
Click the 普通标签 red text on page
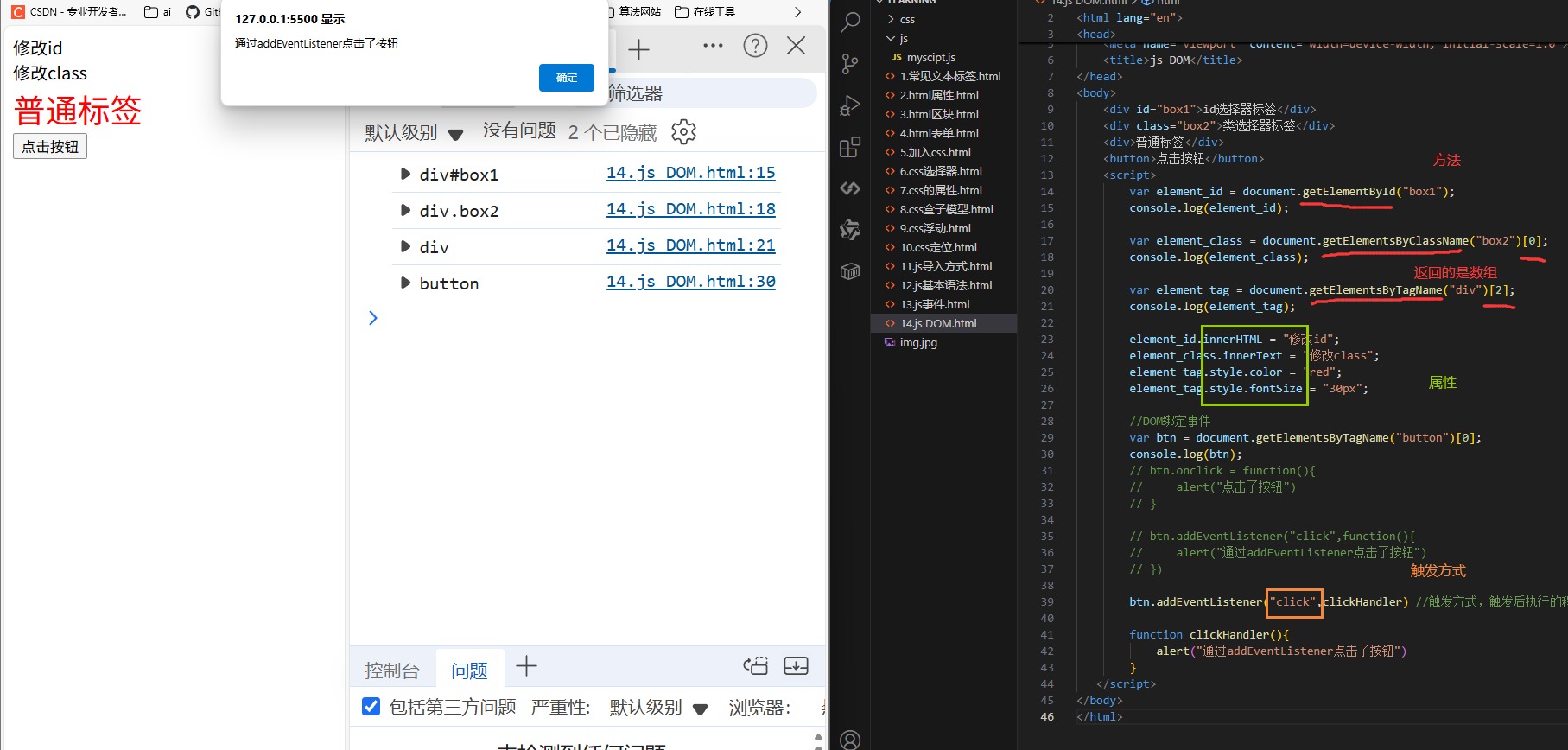click(x=78, y=111)
